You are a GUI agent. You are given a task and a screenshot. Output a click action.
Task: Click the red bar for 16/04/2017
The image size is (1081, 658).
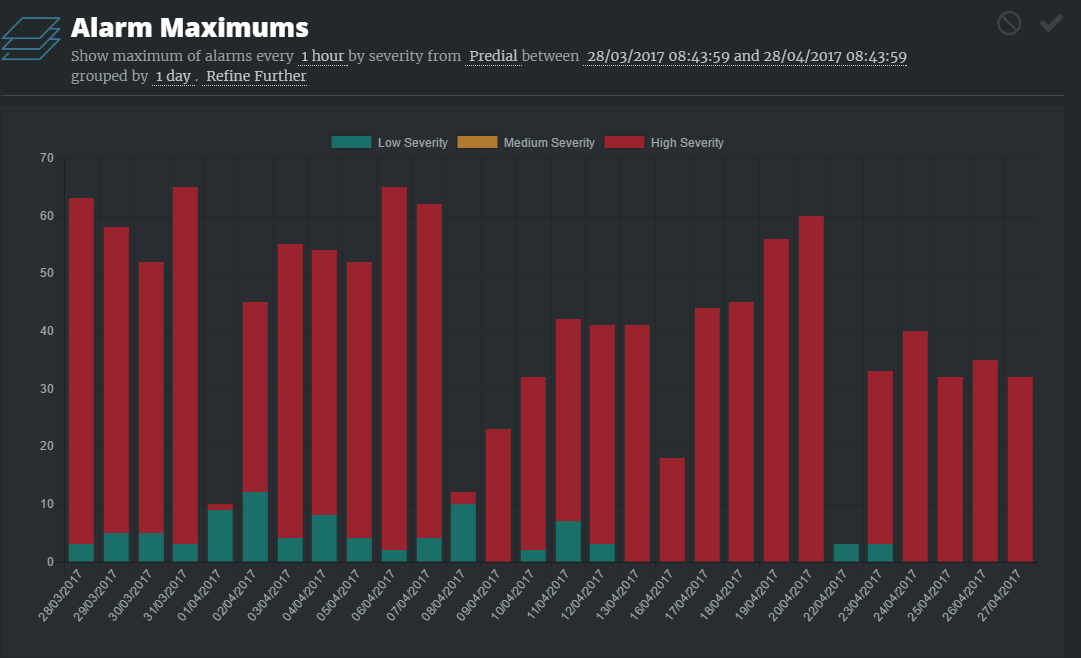[x=672, y=509]
